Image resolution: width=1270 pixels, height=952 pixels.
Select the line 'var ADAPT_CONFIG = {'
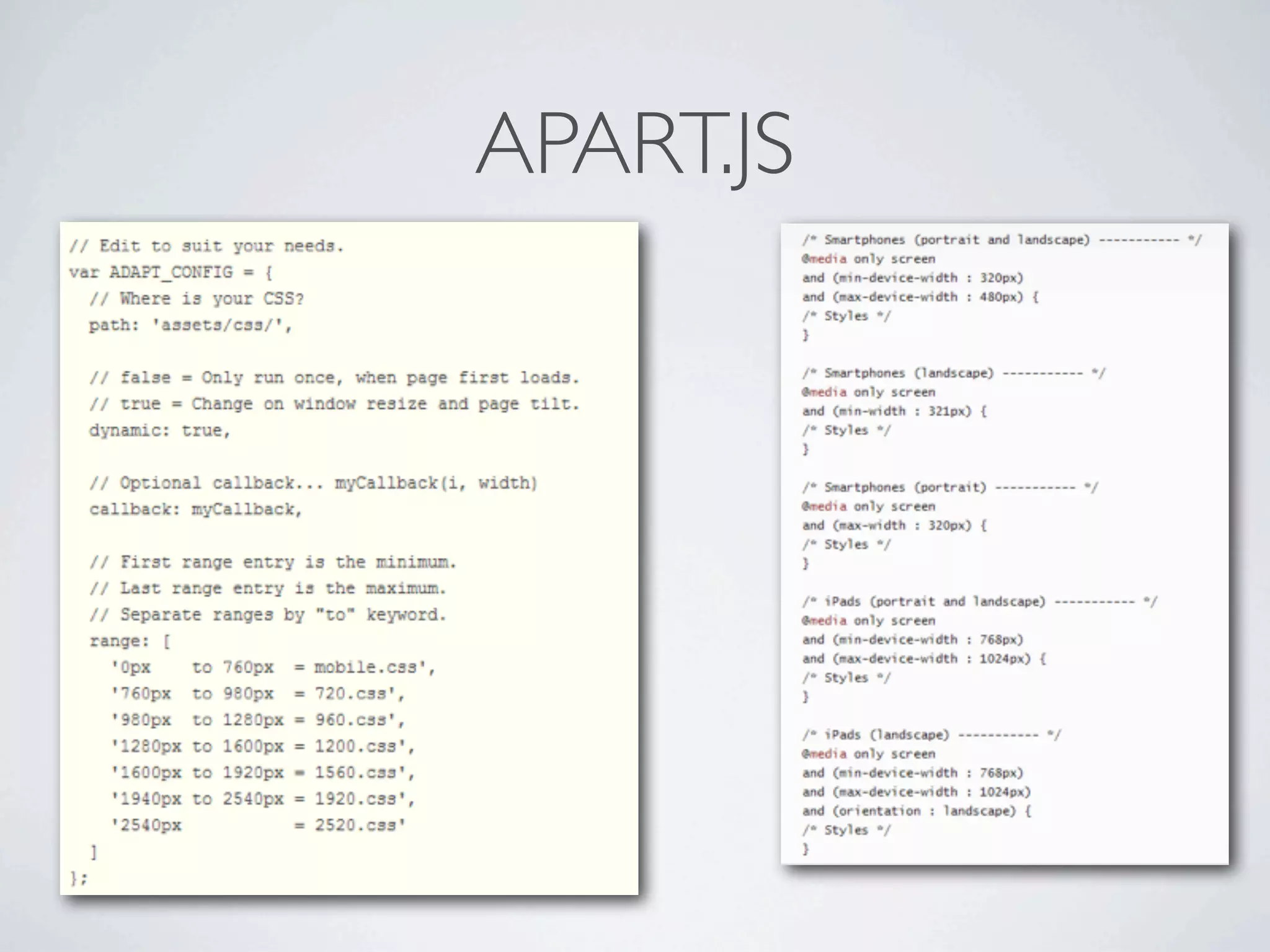[171, 273]
